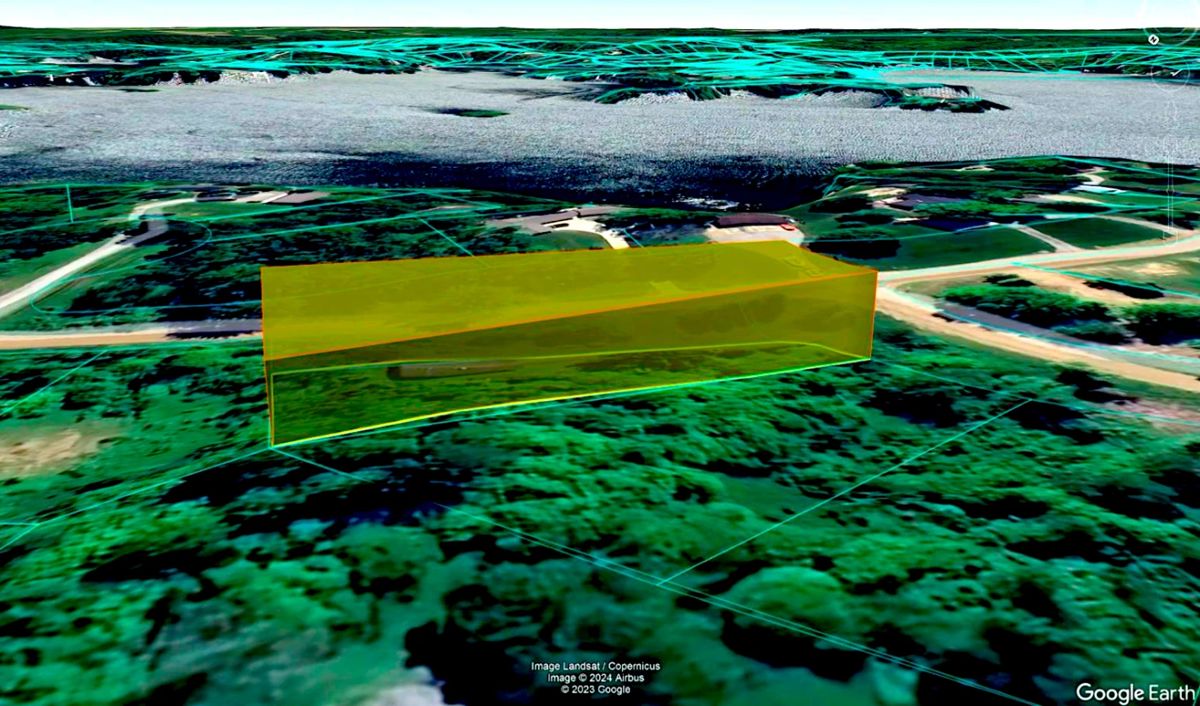
Task: Click the open lake water surface
Action: tap(400, 130)
